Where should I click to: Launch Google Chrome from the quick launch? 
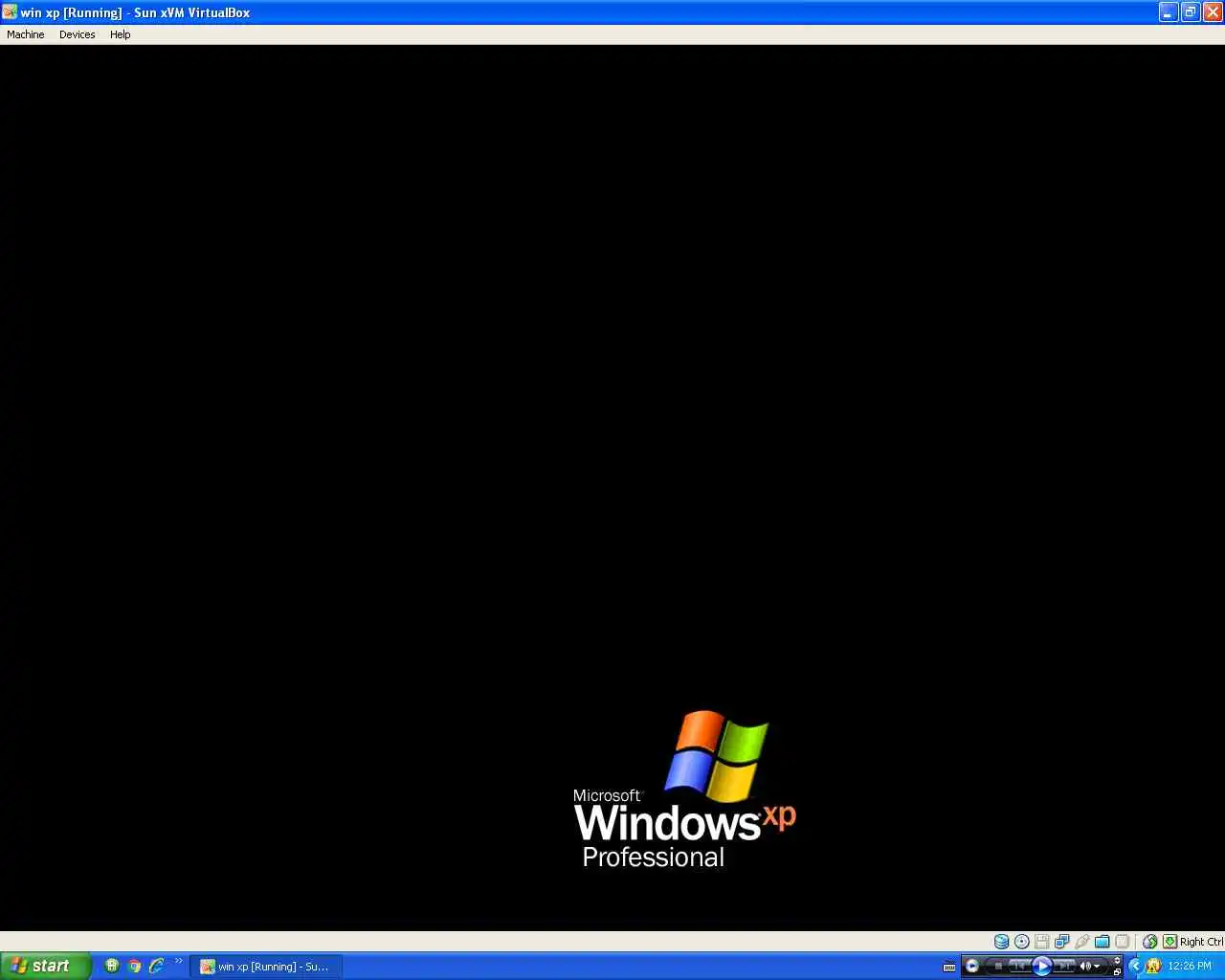point(135,966)
